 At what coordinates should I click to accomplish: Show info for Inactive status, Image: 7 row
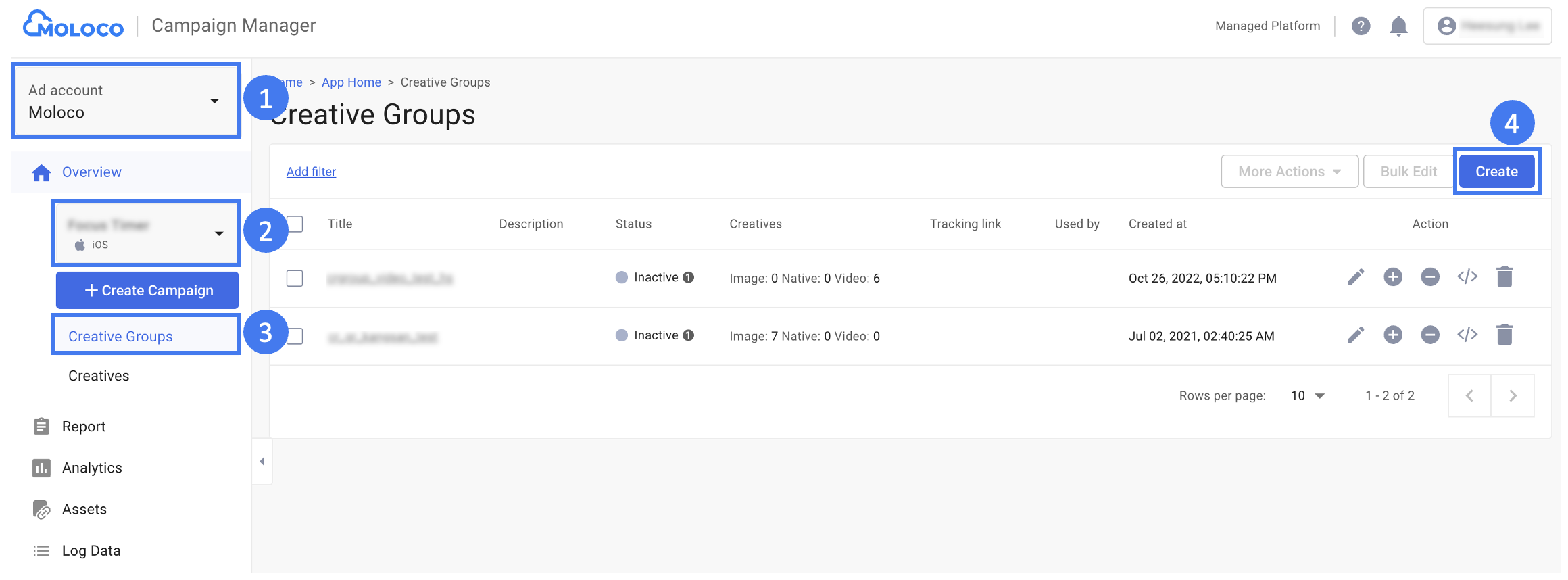tap(688, 336)
